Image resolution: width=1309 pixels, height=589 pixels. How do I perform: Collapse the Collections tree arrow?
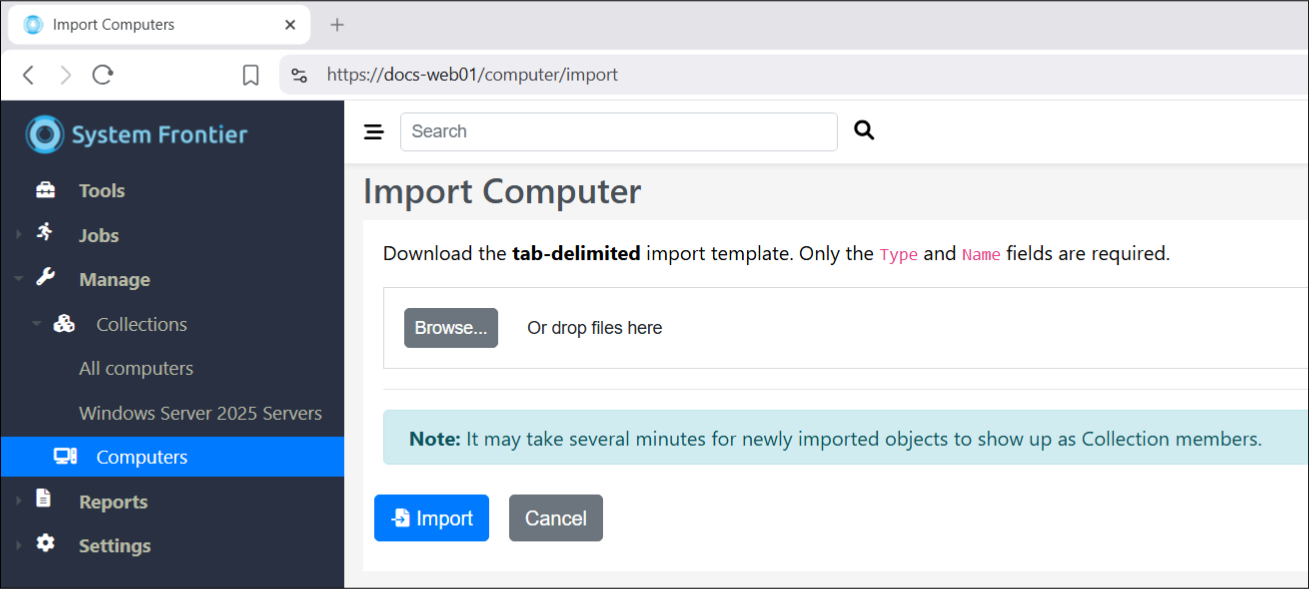[x=36, y=324]
